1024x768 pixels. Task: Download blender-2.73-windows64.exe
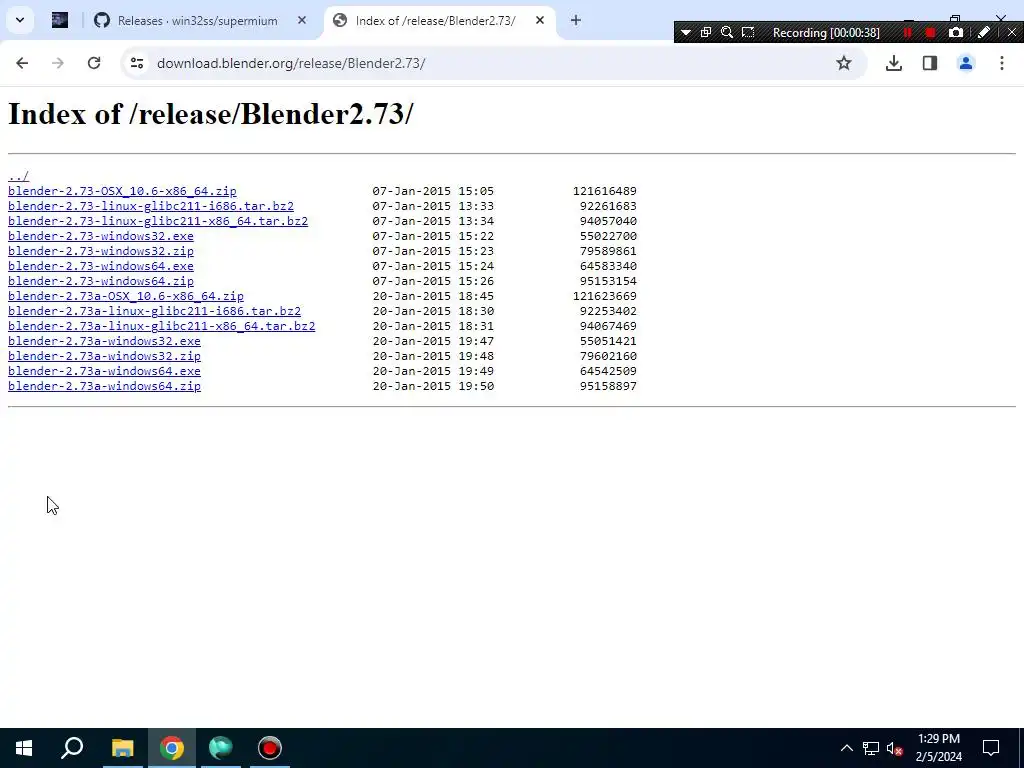101,266
